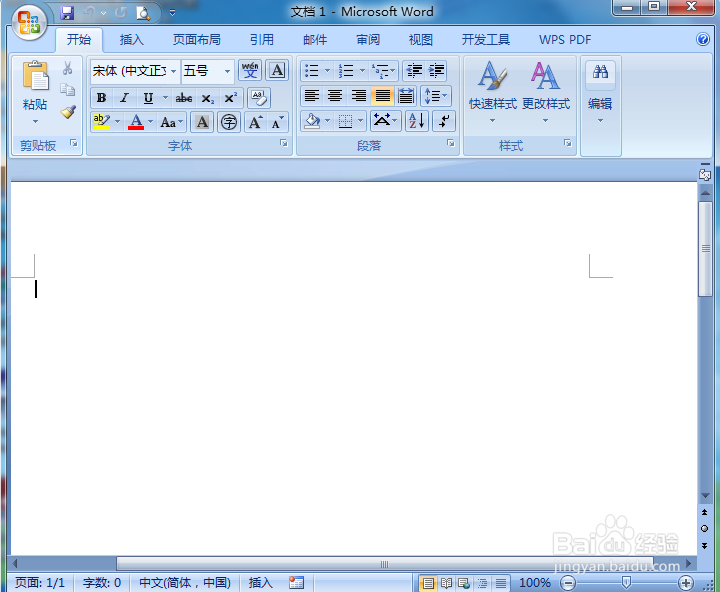Click 页面: 1/1 in status bar
Image resolution: width=720 pixels, height=592 pixels.
pos(40,583)
